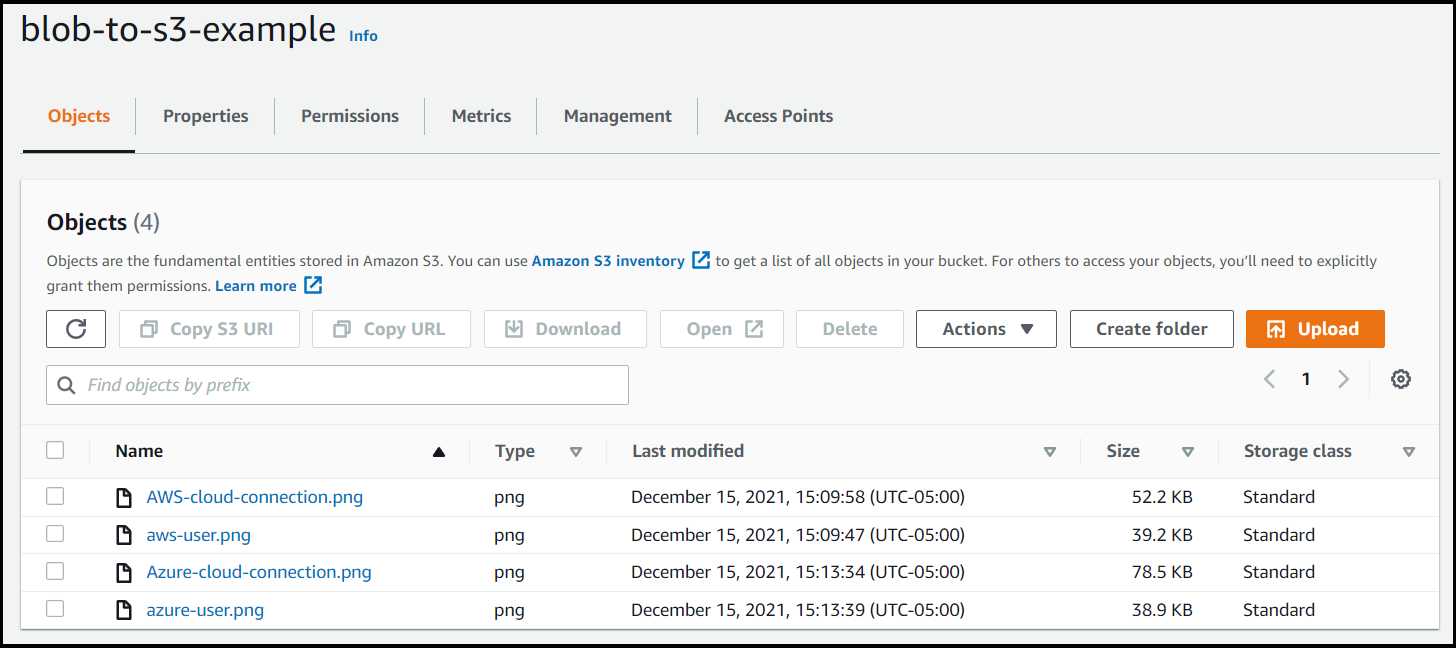
Task: Click the December 15, 2021, 15:13:39 timestamp
Action: point(798,610)
